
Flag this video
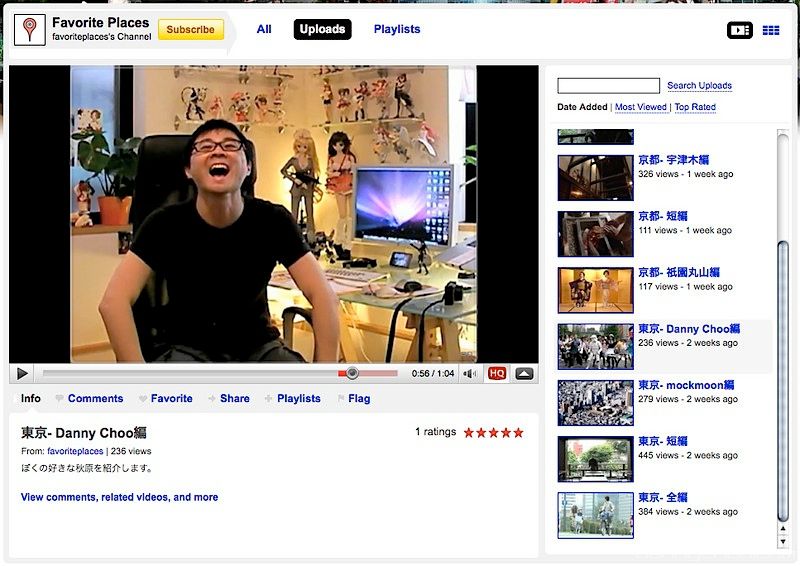(359, 398)
